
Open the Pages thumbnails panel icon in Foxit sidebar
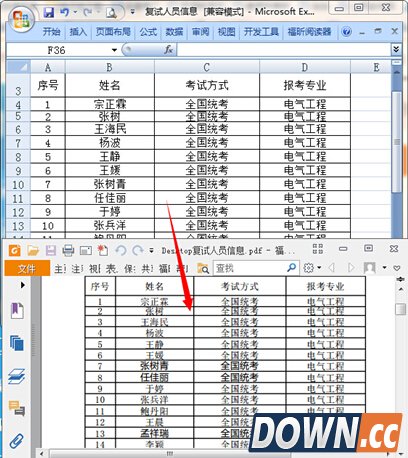tap(17, 343)
